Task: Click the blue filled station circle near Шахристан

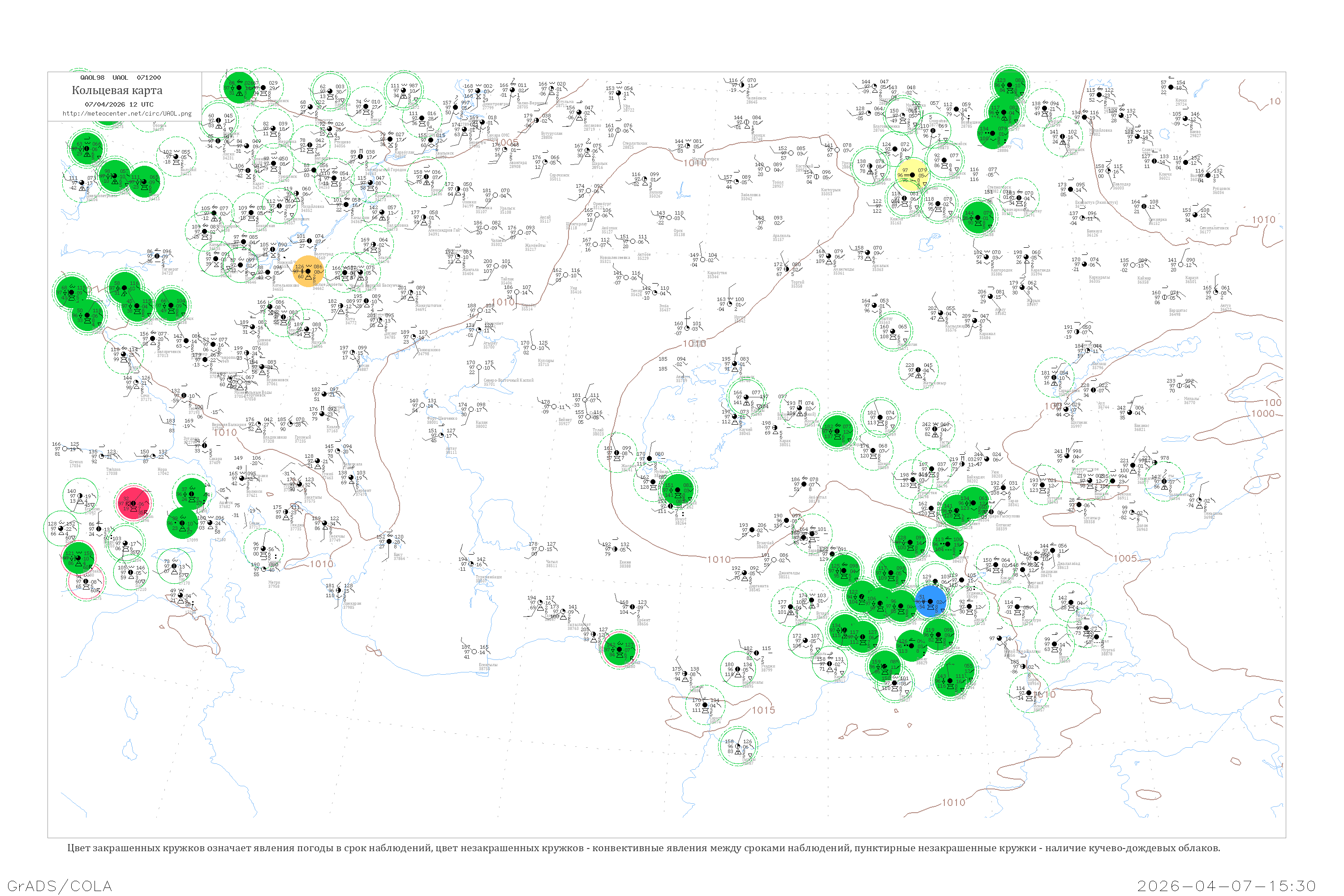Action: (930, 601)
